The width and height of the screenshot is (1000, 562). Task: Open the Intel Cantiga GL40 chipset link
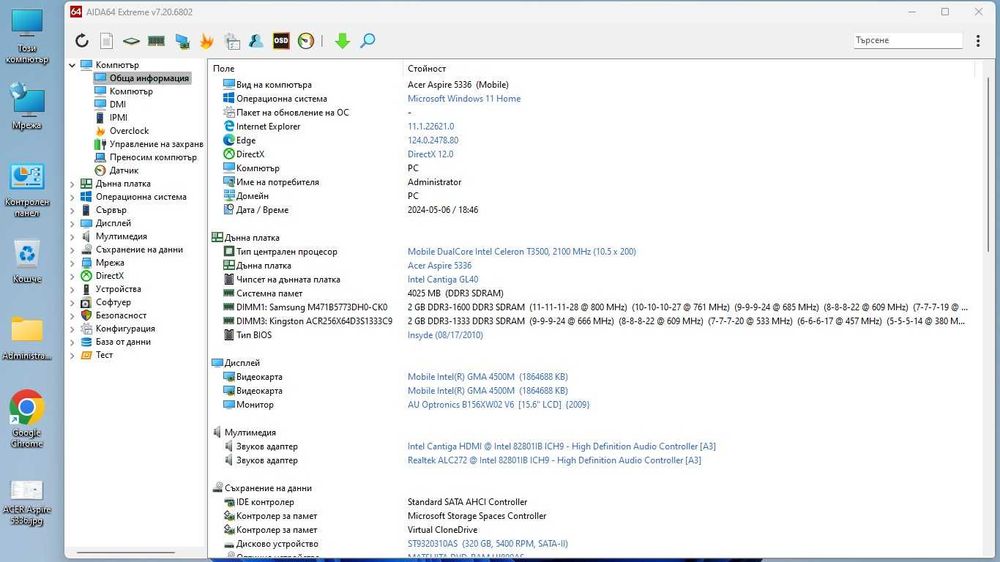(443, 279)
